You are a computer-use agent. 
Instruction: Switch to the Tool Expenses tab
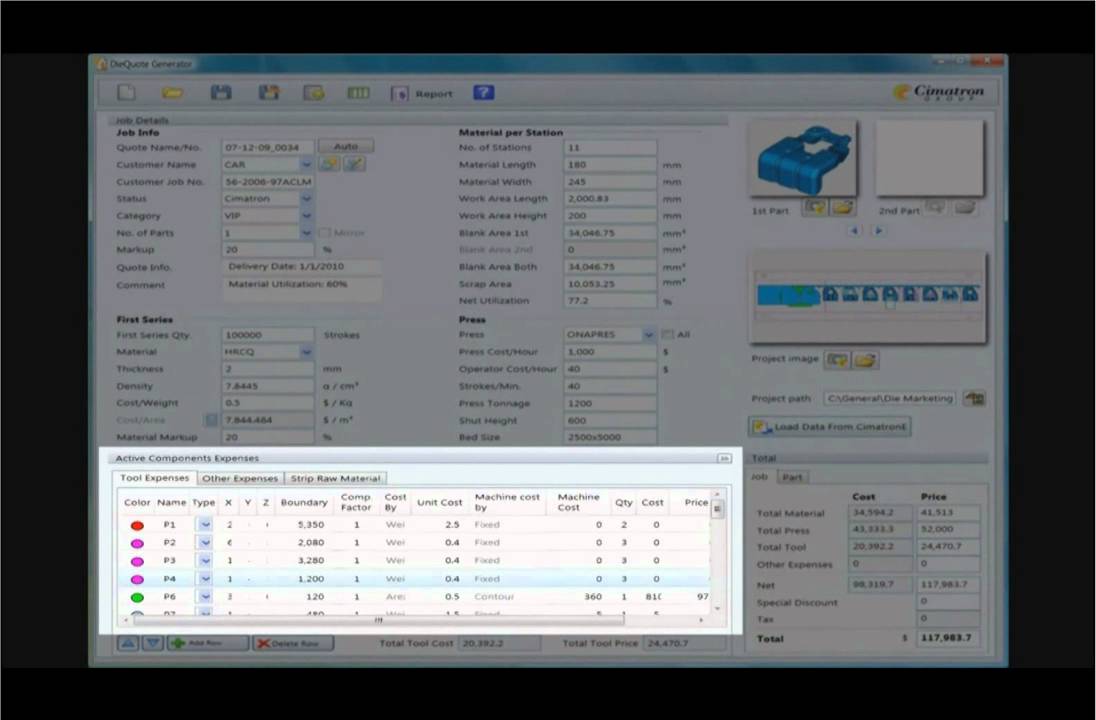click(154, 478)
